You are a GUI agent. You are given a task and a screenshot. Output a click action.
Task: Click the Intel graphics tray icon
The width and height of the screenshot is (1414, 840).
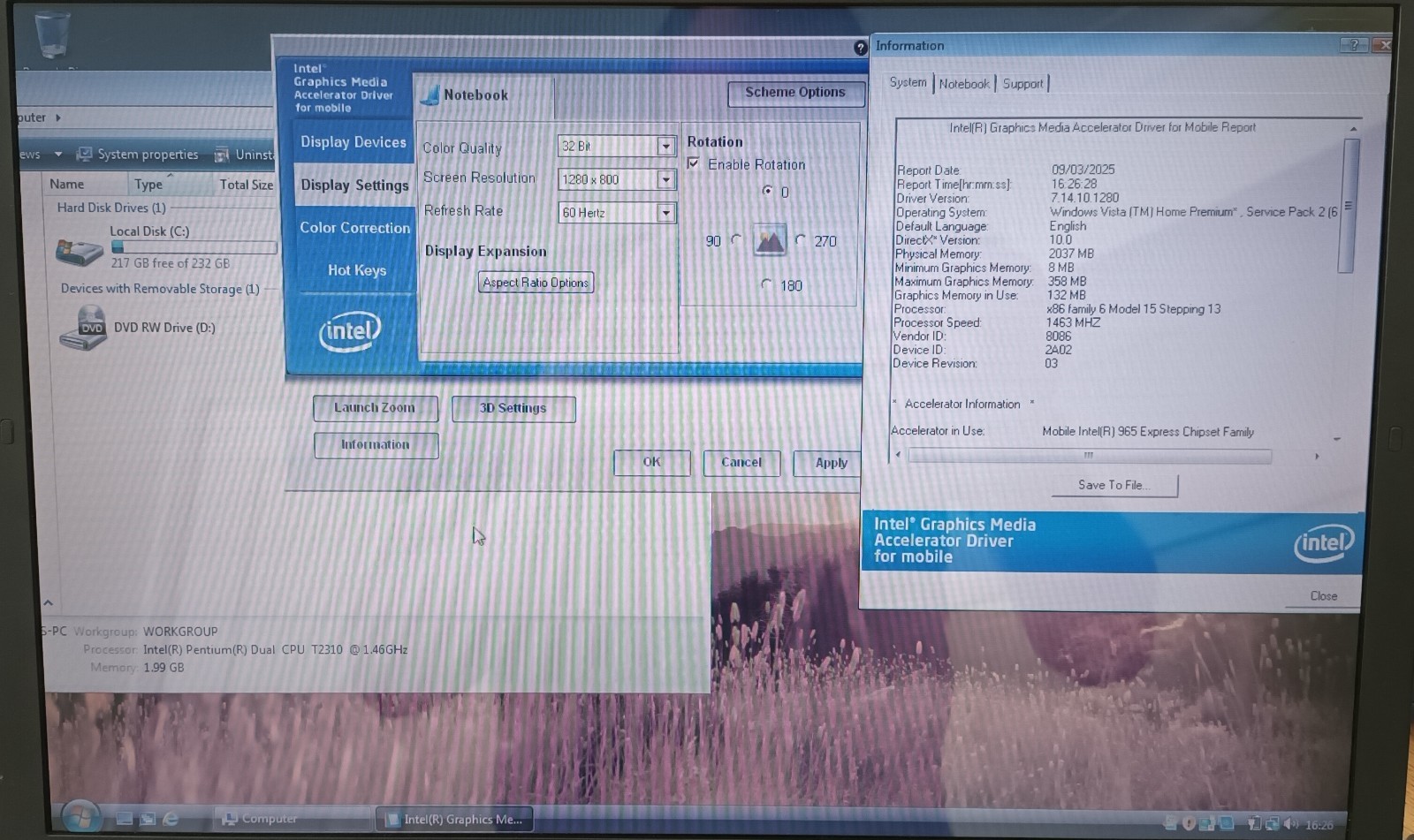coord(1227,823)
